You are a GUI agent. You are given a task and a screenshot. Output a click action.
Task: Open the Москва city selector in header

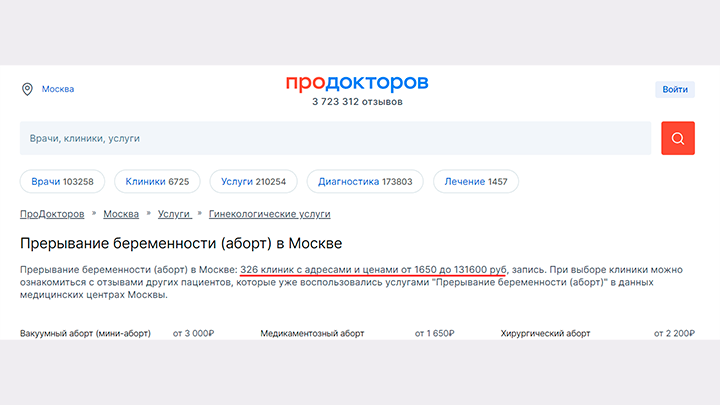pyautogui.click(x=57, y=89)
